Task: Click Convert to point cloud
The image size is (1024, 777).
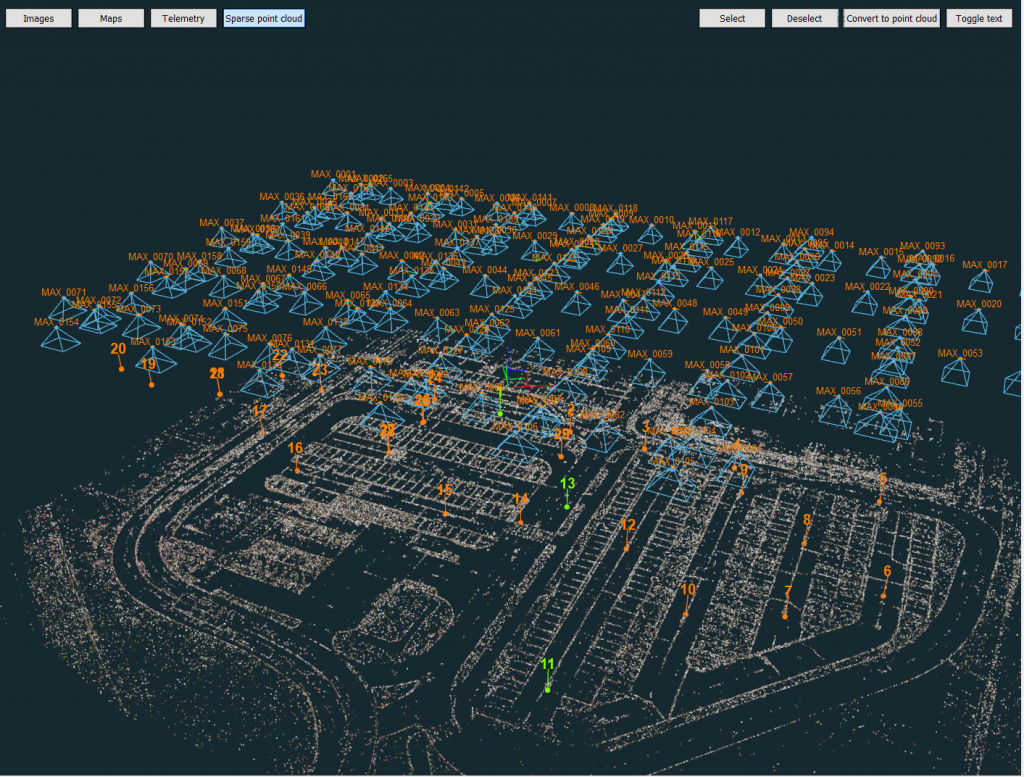Action: (x=891, y=18)
